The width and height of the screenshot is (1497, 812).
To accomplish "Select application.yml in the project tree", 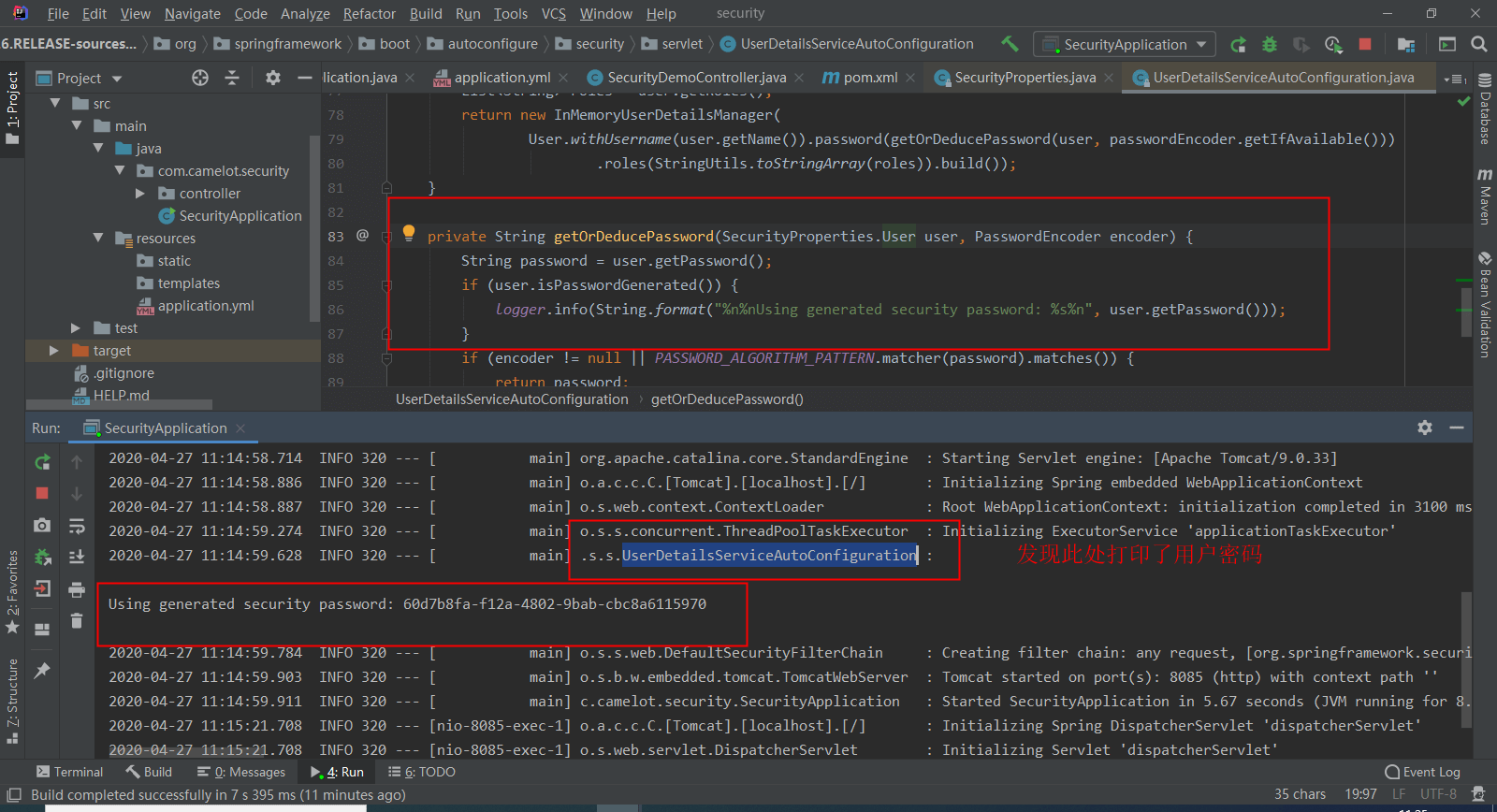I will (x=205, y=305).
